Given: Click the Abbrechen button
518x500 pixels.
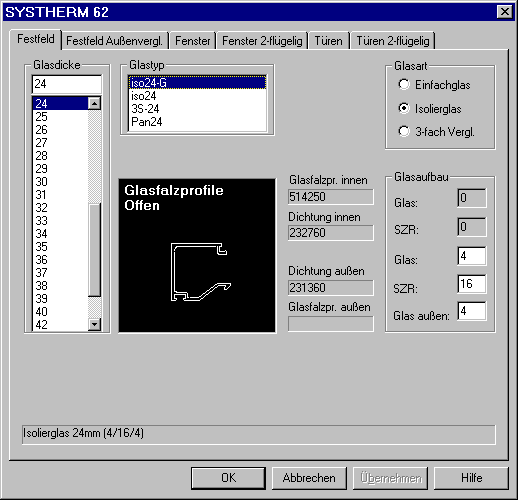Looking at the screenshot, I should point(309,478).
